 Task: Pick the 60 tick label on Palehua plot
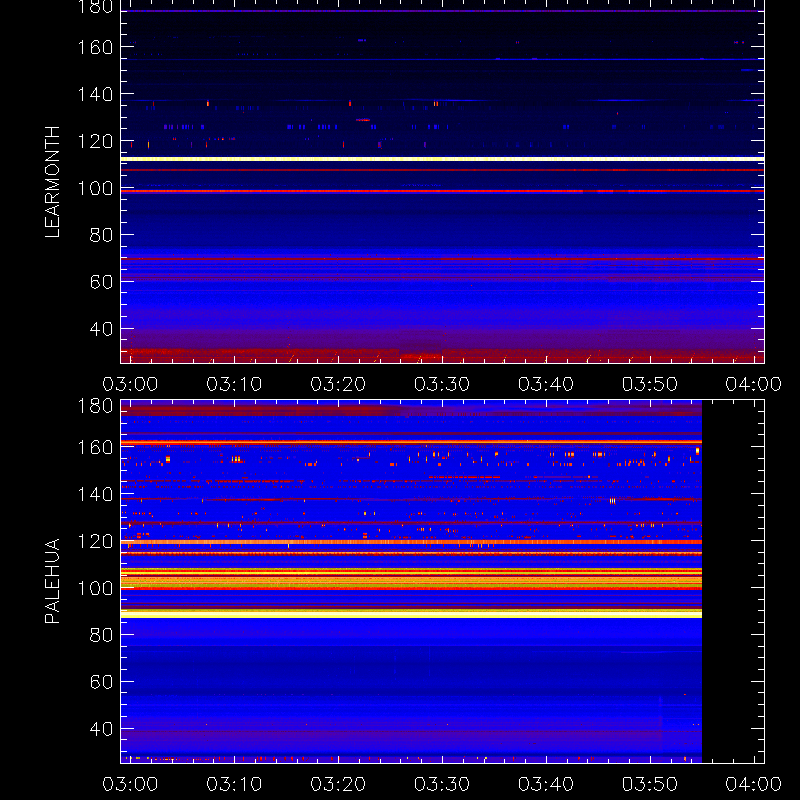(x=101, y=682)
